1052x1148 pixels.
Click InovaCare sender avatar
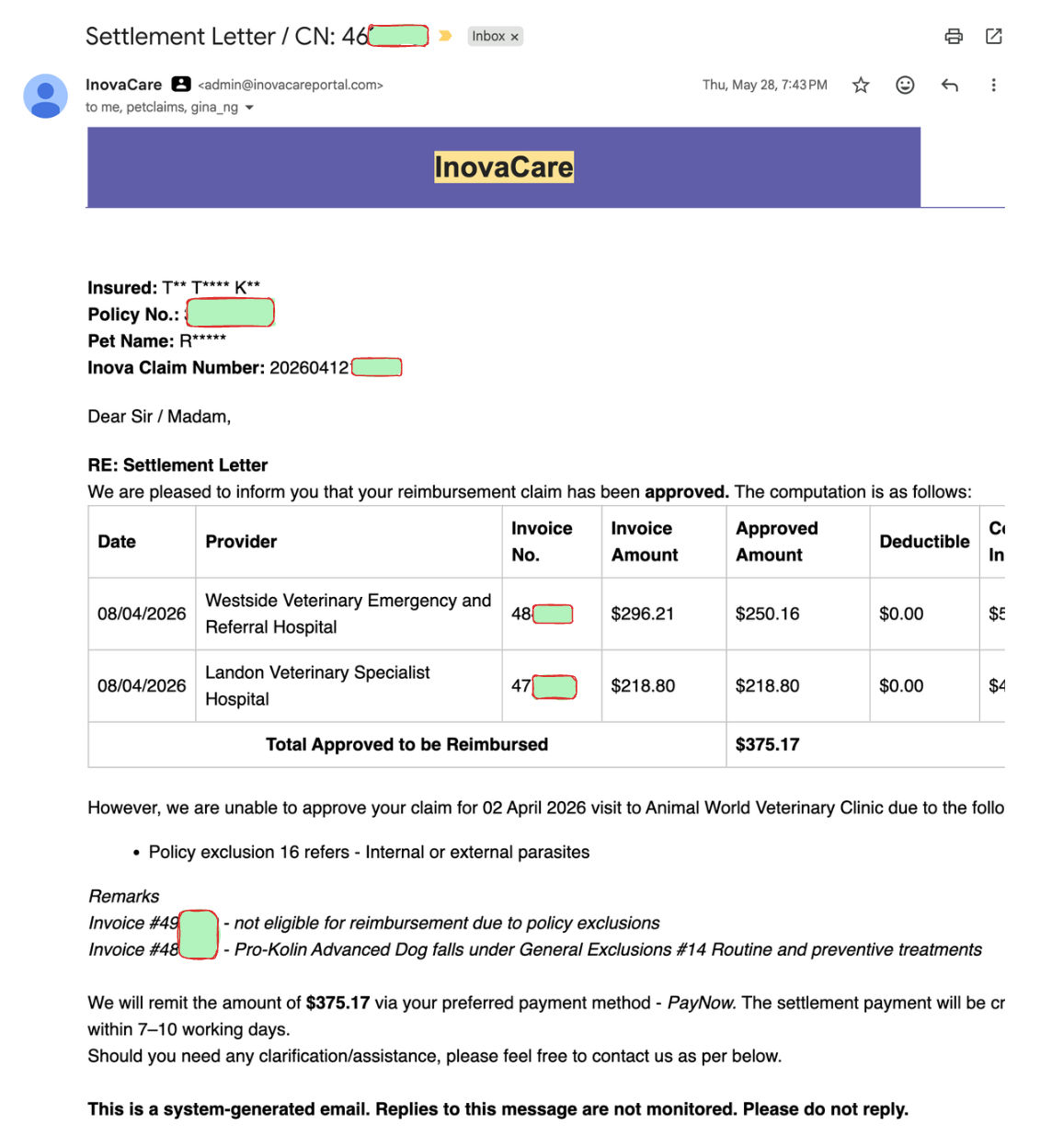click(x=45, y=97)
